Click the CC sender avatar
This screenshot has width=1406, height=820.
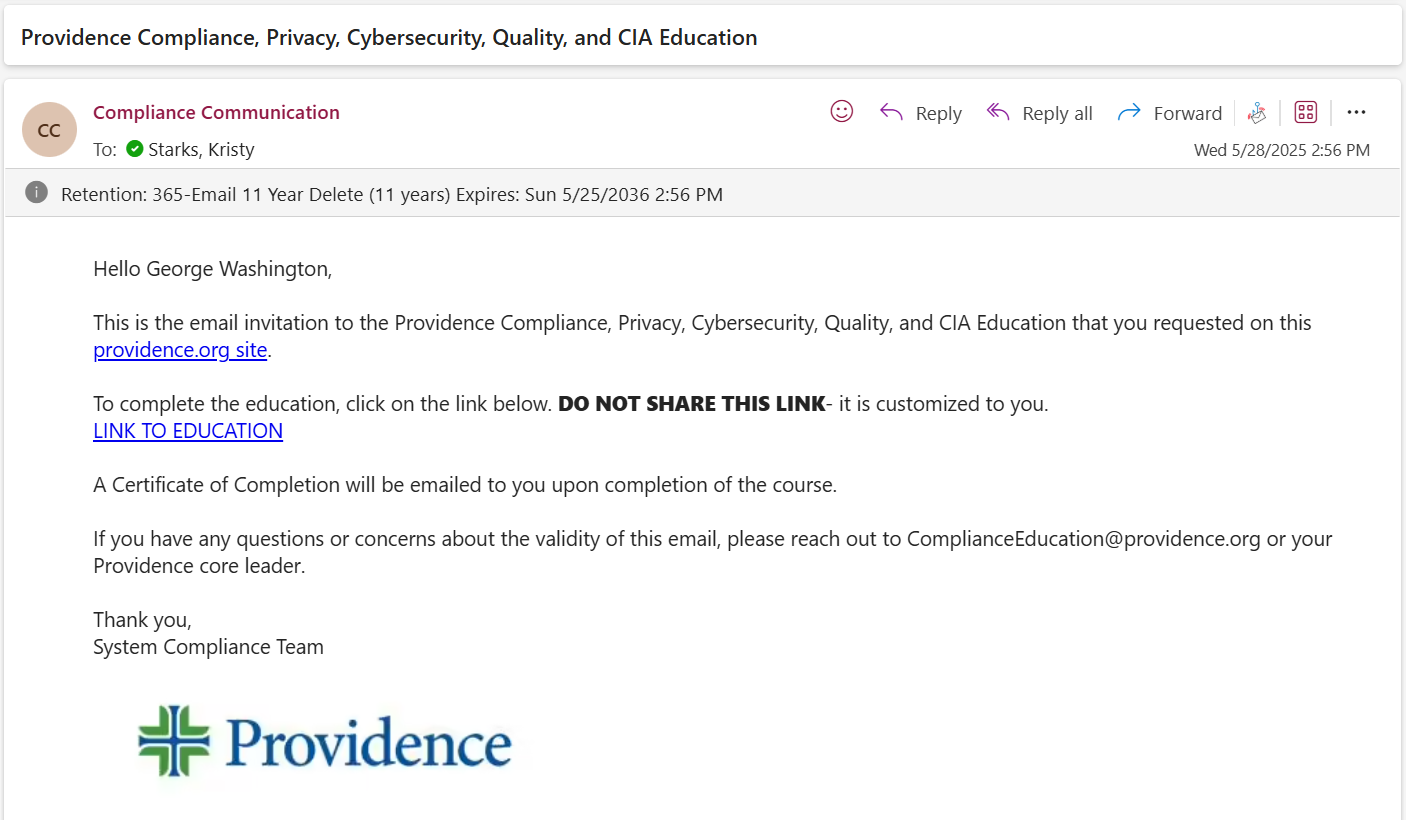pos(49,130)
